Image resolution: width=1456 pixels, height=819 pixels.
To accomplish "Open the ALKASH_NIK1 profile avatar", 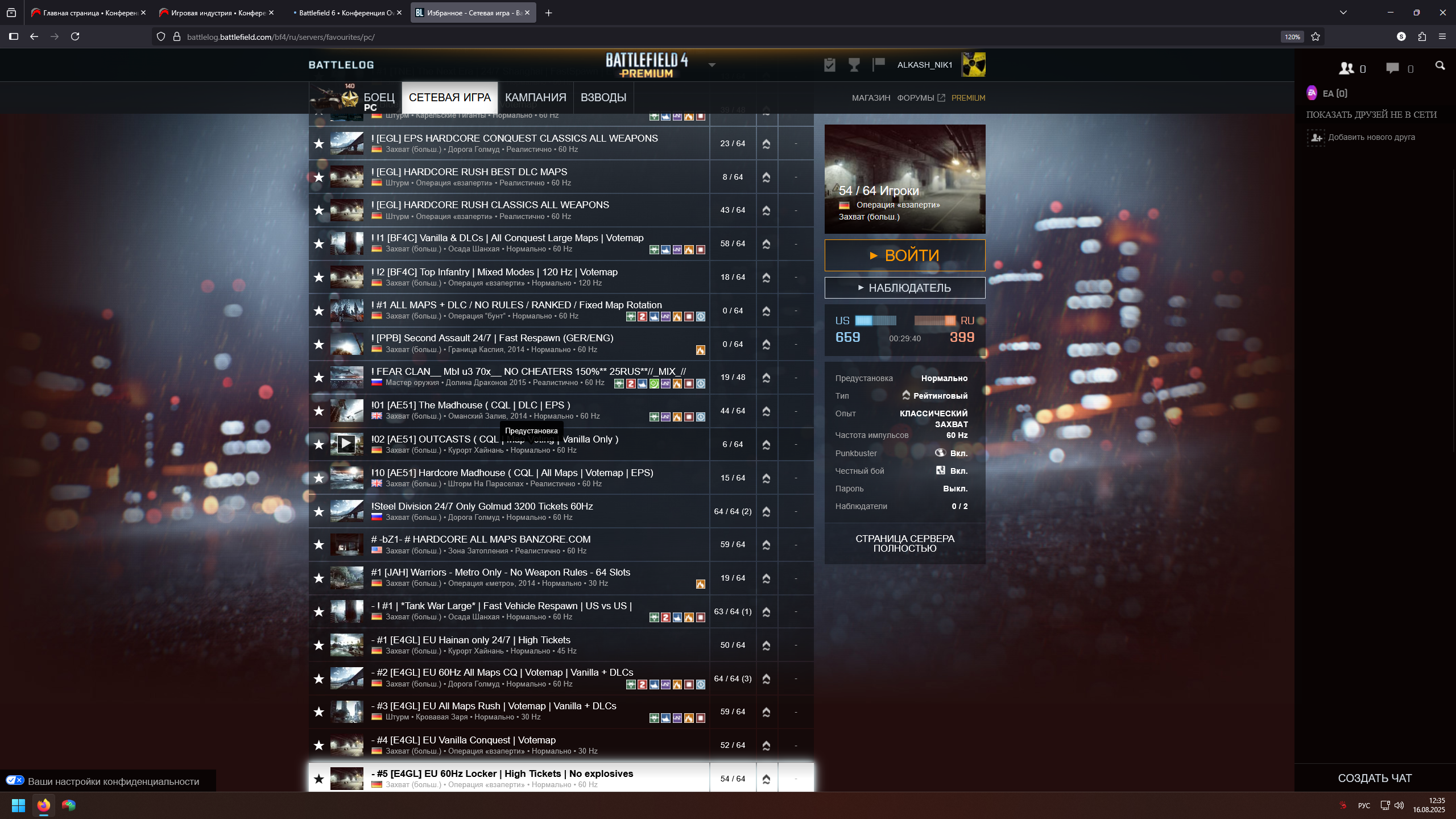I will pyautogui.click(x=973, y=65).
